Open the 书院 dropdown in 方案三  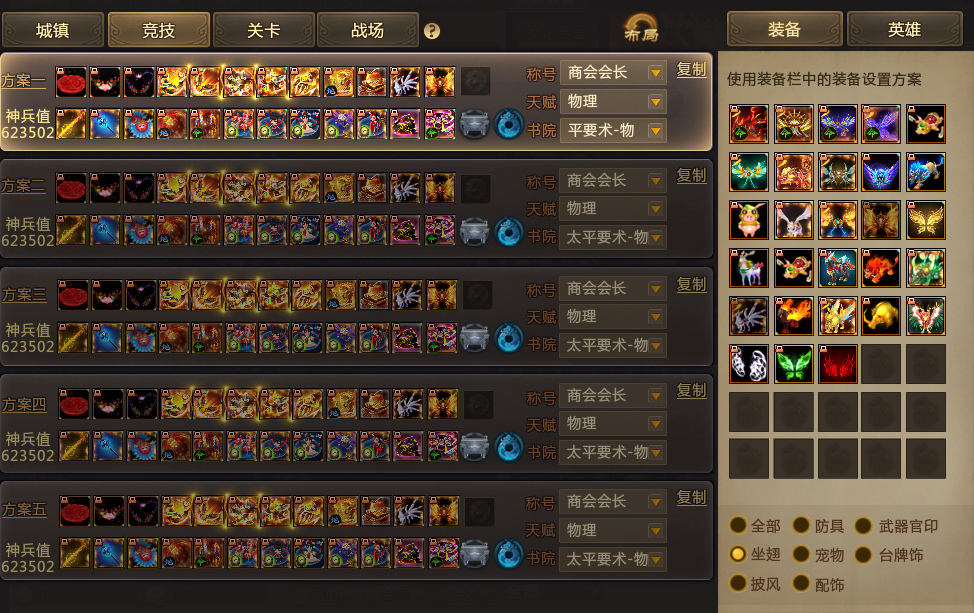click(613, 345)
